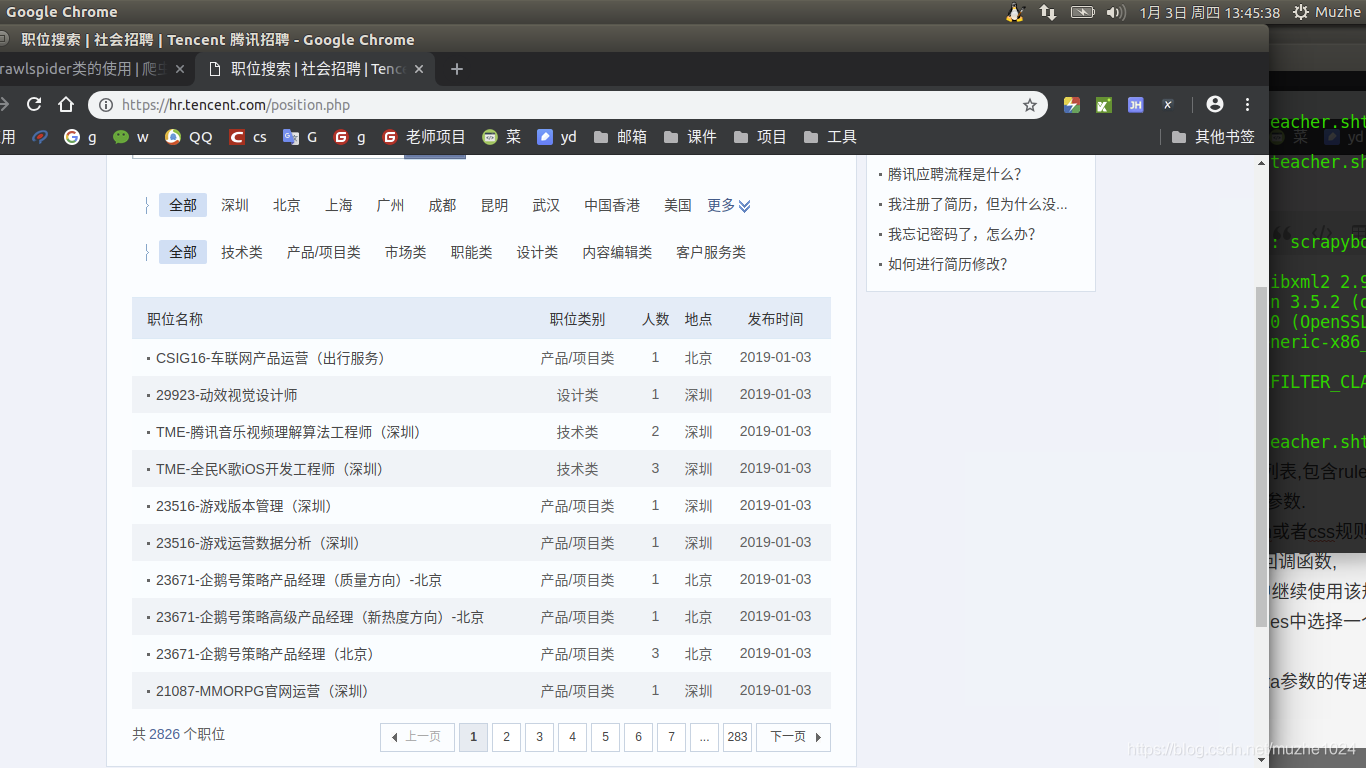Image resolution: width=1366 pixels, height=768 pixels.
Task: Open Chrome three-dot menu
Action: click(1247, 104)
